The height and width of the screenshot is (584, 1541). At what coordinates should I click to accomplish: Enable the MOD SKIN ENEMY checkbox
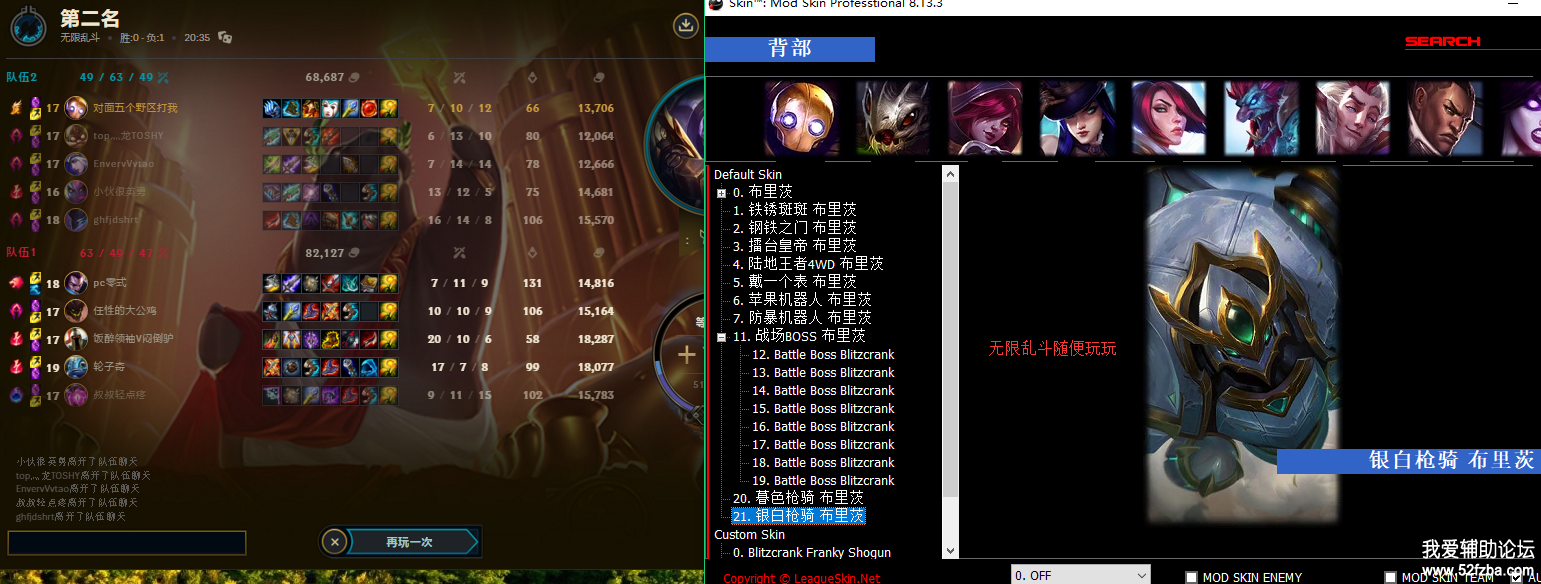click(x=1191, y=577)
